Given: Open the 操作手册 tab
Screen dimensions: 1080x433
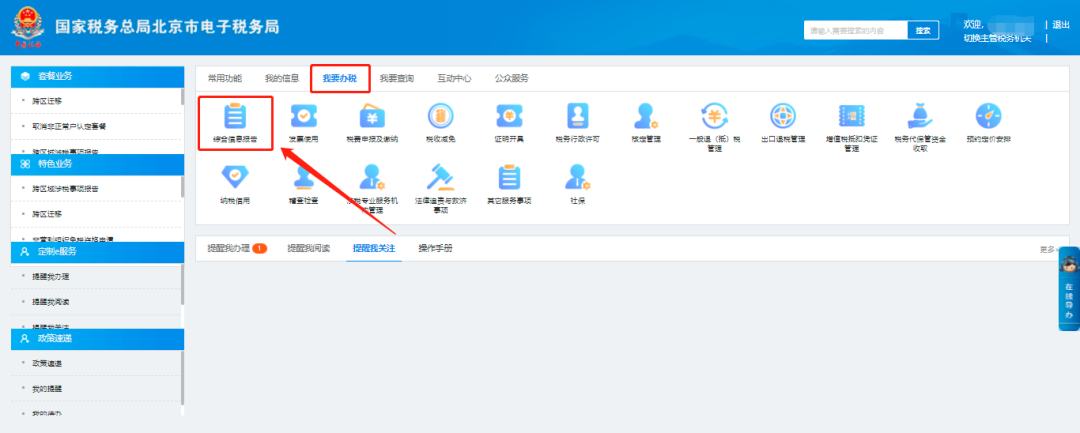Looking at the screenshot, I should [x=435, y=249].
